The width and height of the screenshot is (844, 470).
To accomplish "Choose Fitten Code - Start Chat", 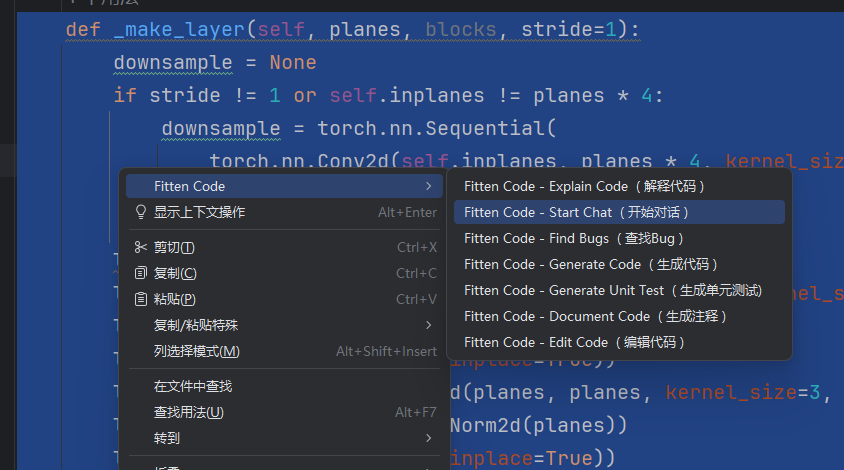I will [x=577, y=212].
